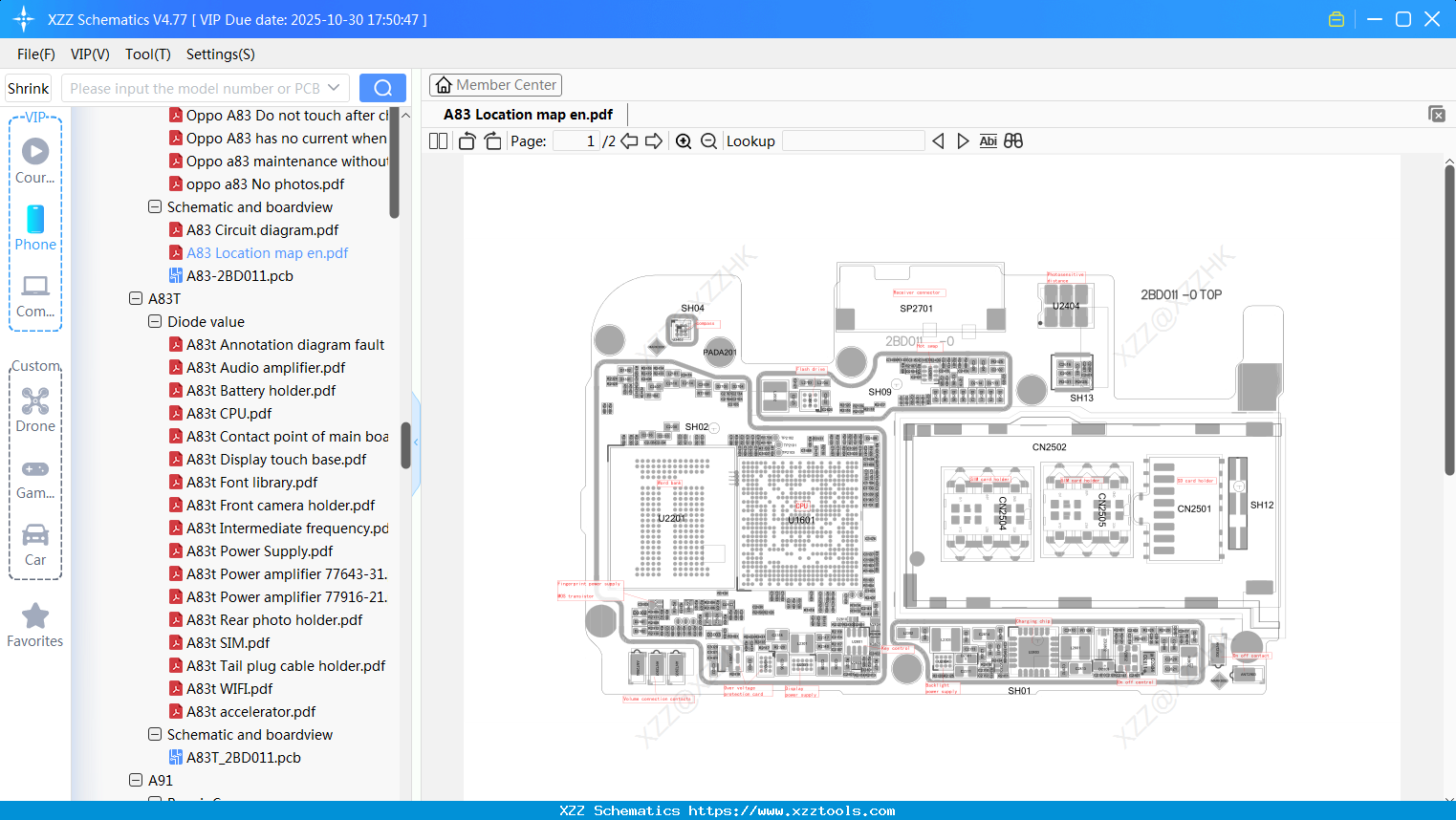Click the binoculars search icon
Screen dimensions: 1456x820
1013,141
